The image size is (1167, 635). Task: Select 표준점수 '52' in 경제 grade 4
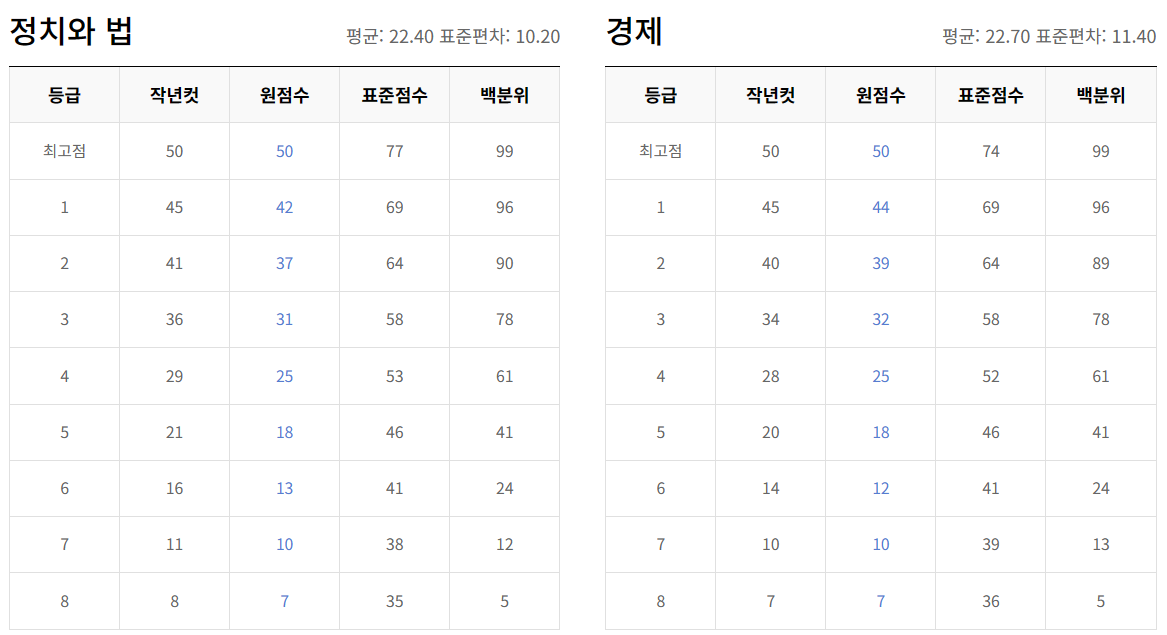(991, 377)
